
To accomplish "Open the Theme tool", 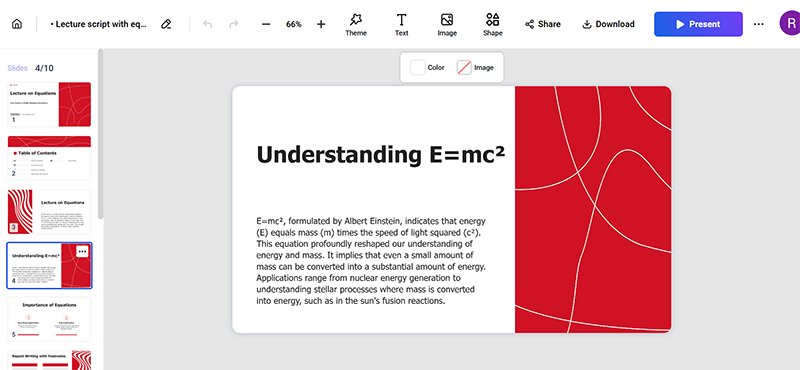I will [356, 24].
